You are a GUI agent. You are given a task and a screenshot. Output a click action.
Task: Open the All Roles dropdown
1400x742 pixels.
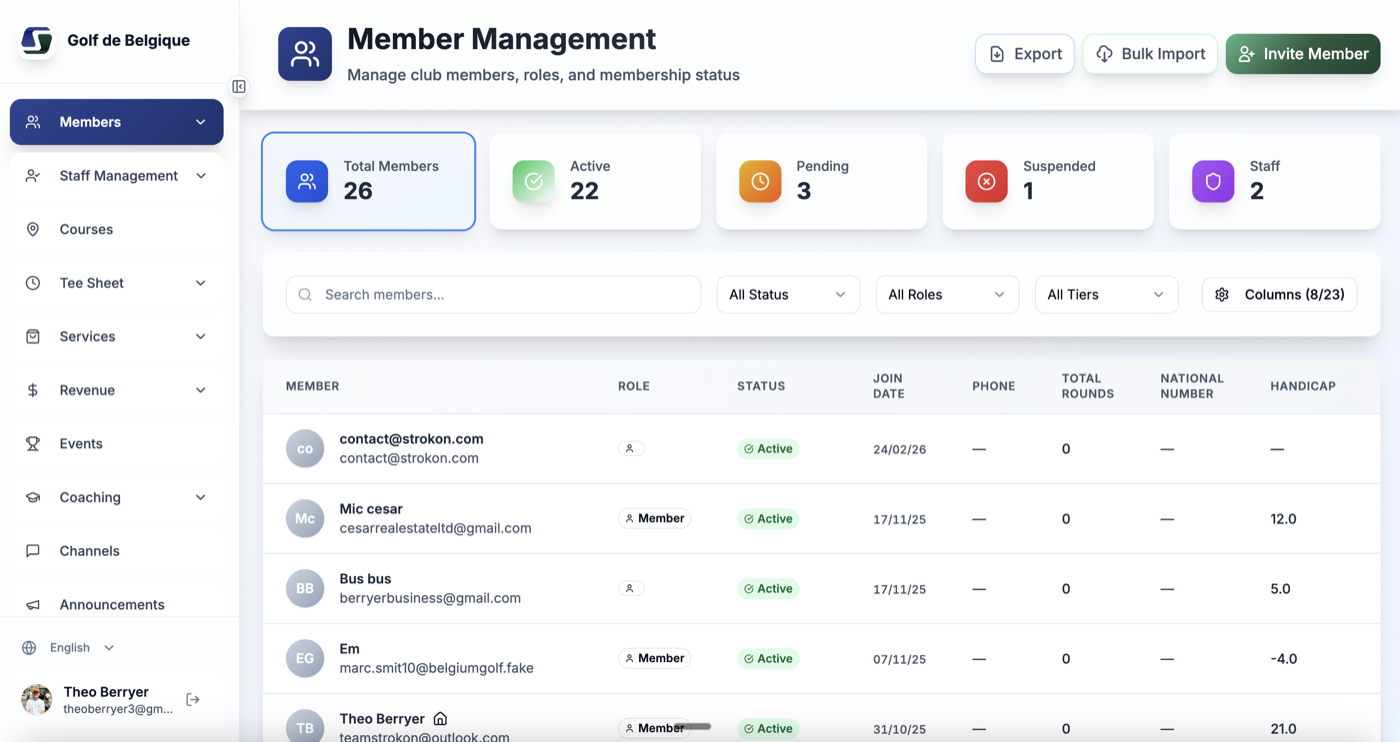947,295
